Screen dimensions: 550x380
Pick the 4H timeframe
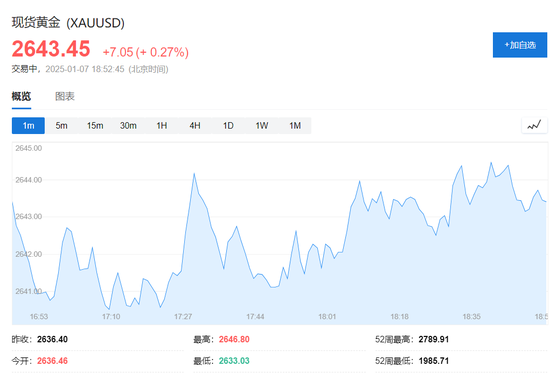pos(195,126)
